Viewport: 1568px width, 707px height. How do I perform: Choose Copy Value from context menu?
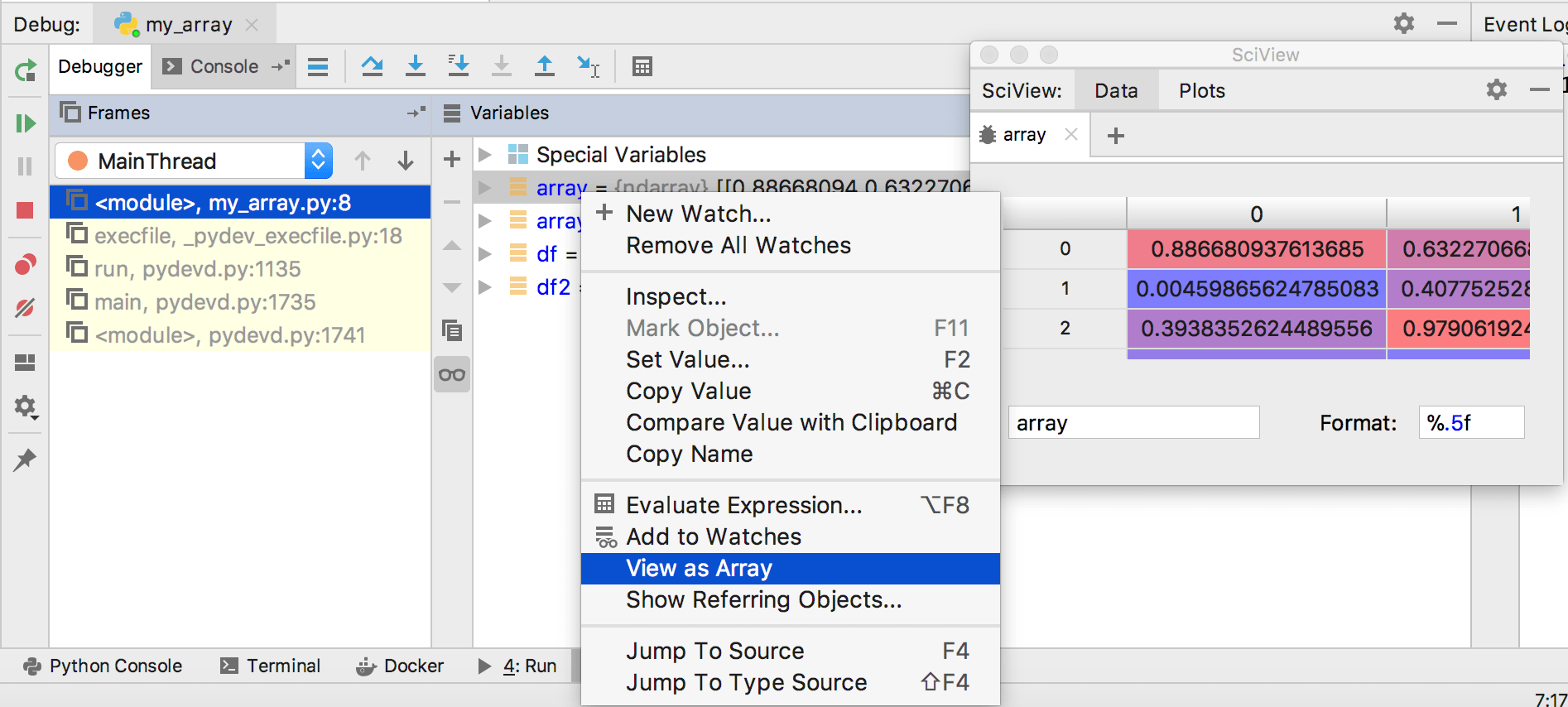click(x=791, y=391)
